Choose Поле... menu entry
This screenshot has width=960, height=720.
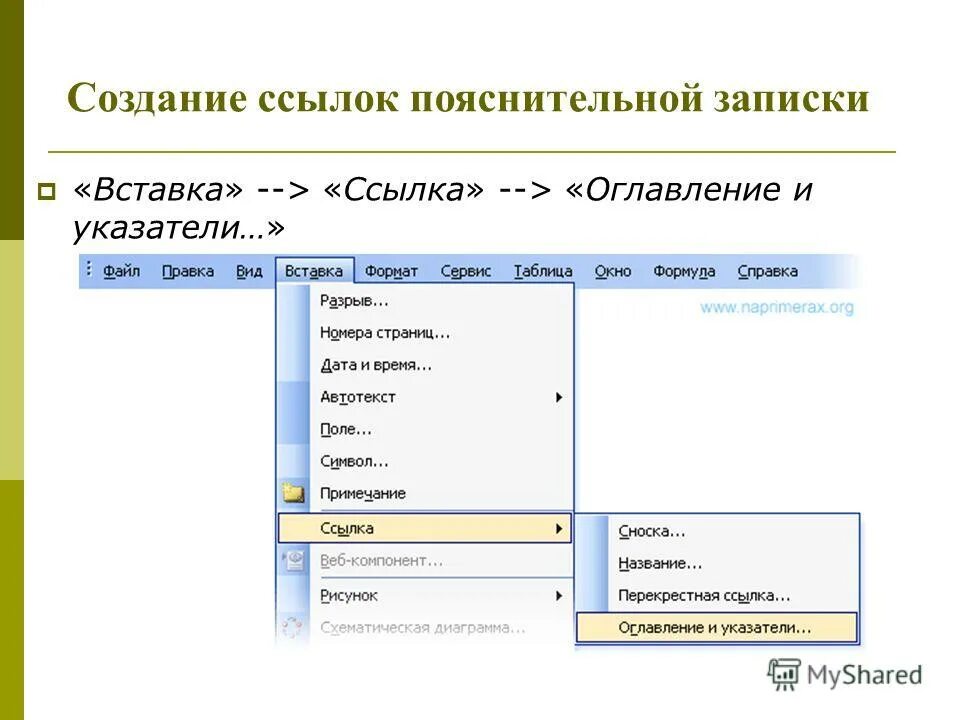tap(425, 429)
